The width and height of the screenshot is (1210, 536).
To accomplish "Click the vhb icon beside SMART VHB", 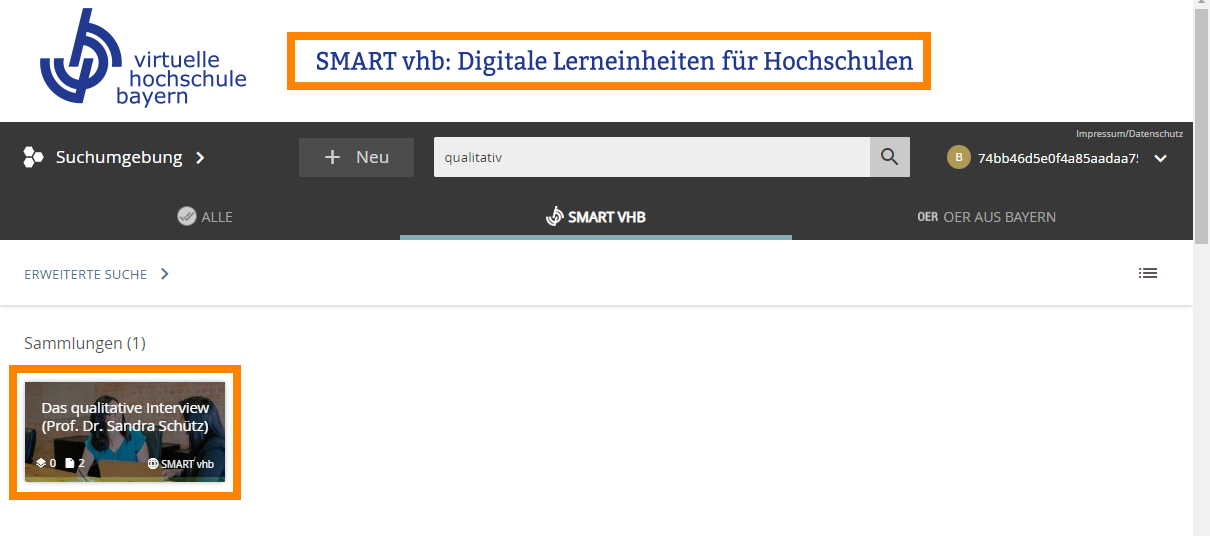I will pos(555,216).
